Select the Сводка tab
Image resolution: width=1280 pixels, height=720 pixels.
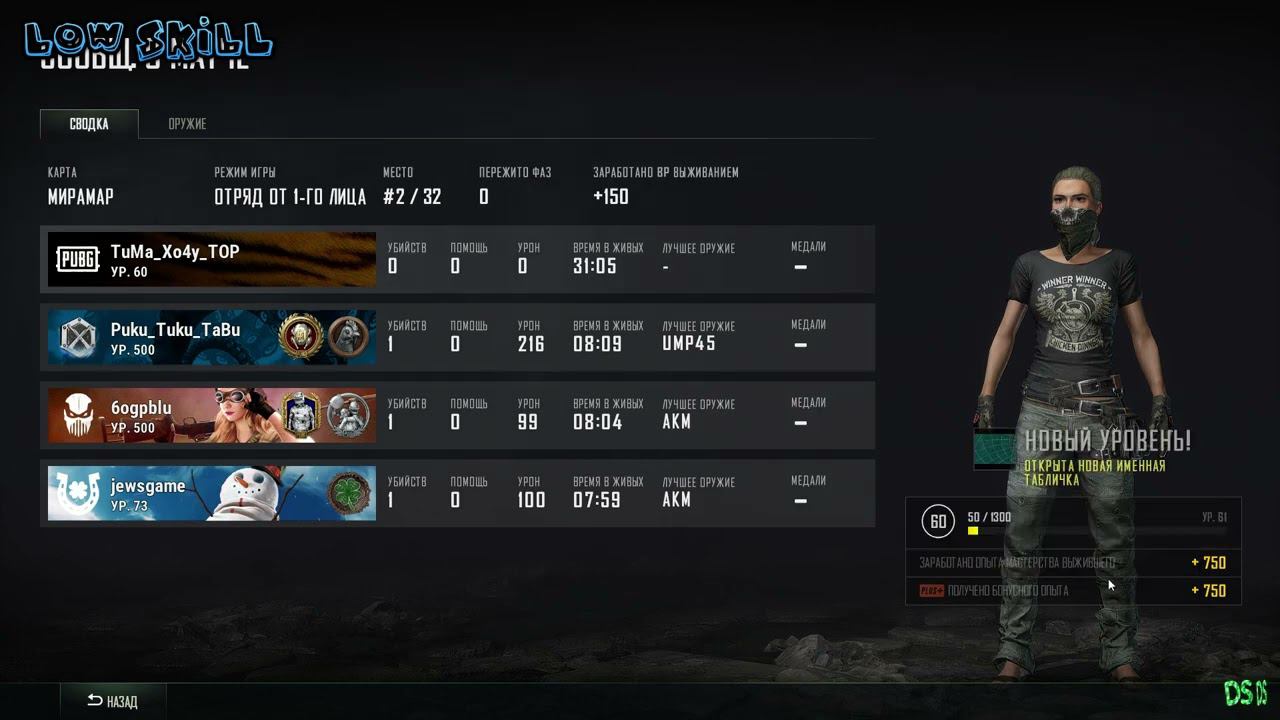coord(89,124)
